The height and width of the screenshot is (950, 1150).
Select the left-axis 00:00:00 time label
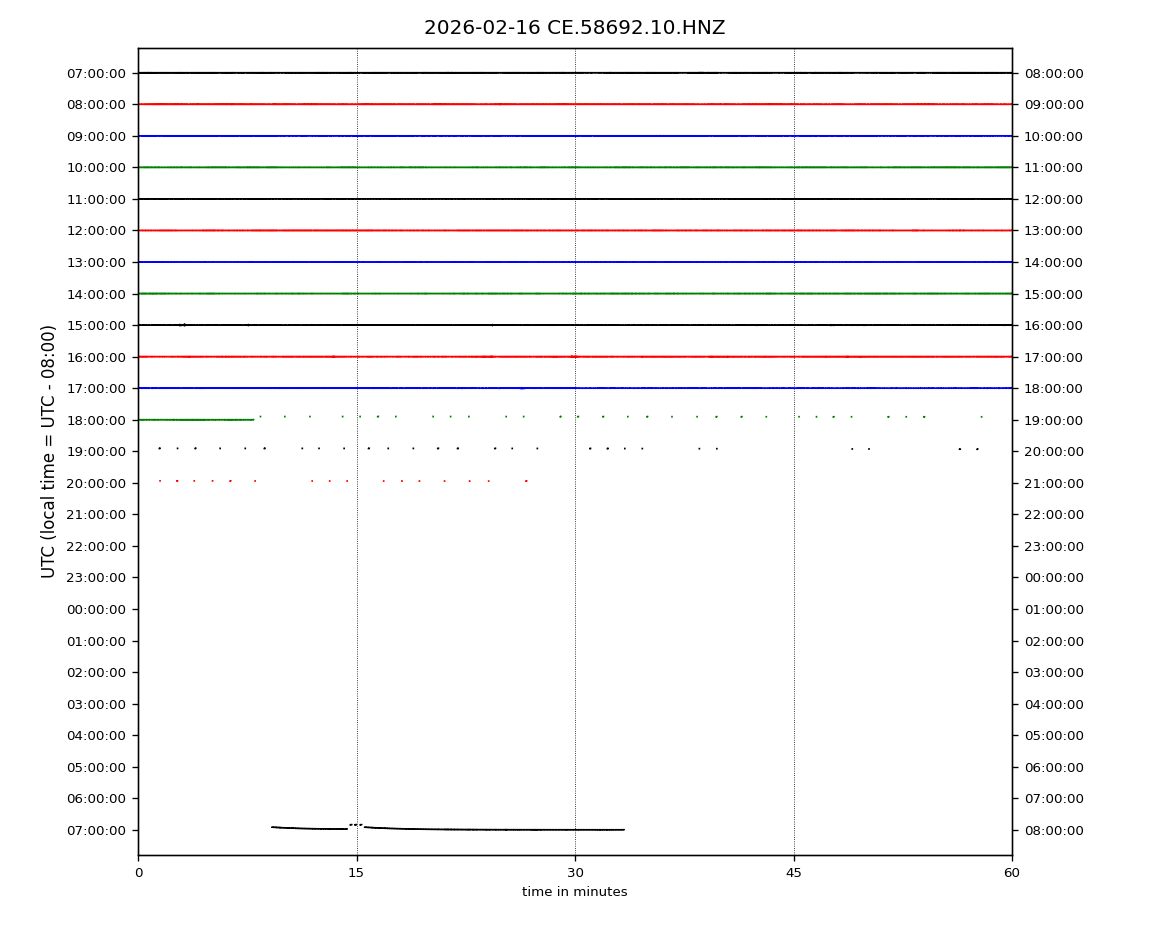(96, 609)
